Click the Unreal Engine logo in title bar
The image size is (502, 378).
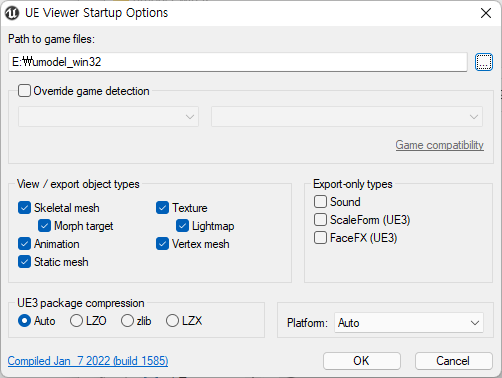point(12,13)
